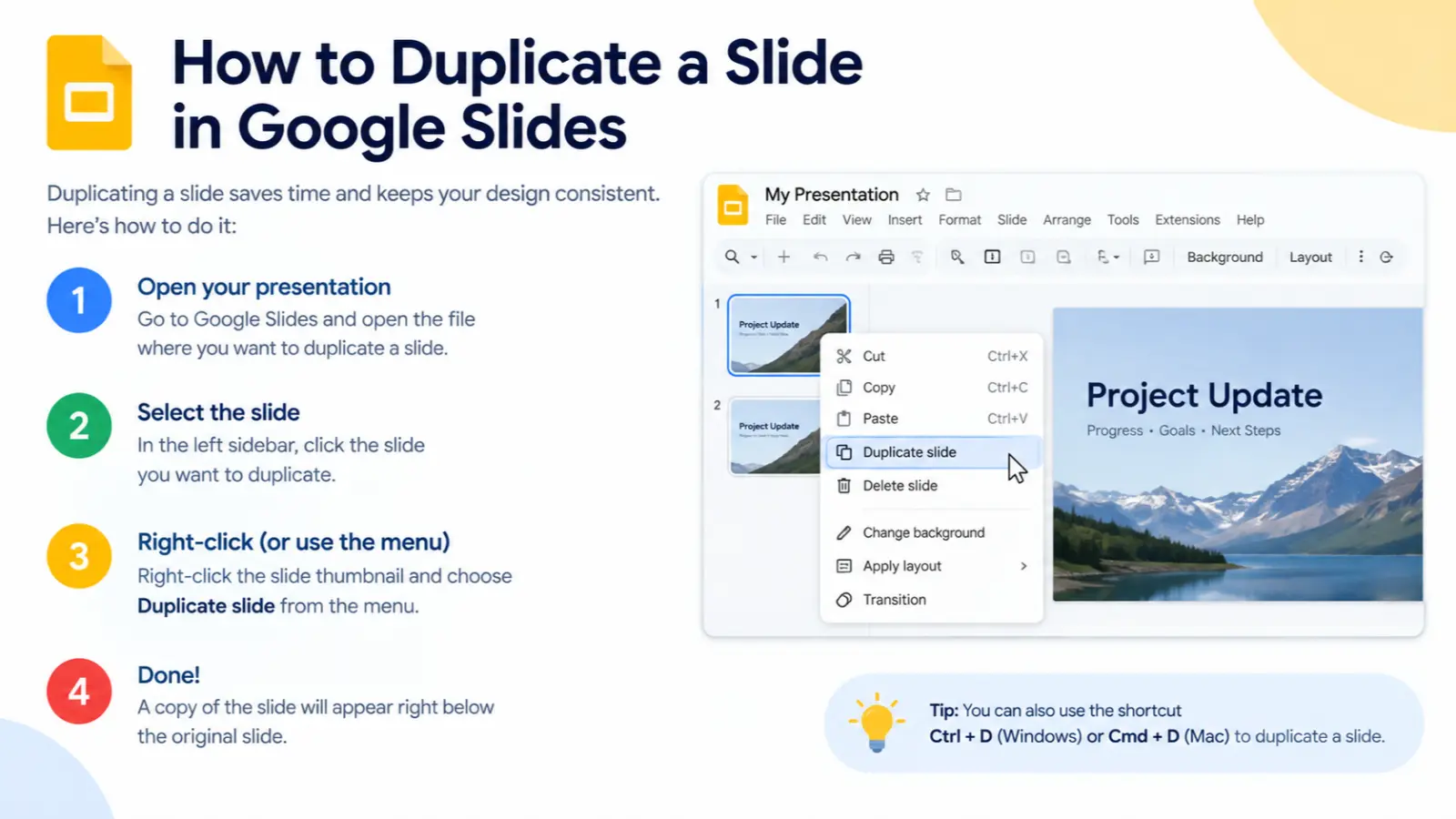
Task: Choose Change background in the context menu
Action: (x=932, y=533)
